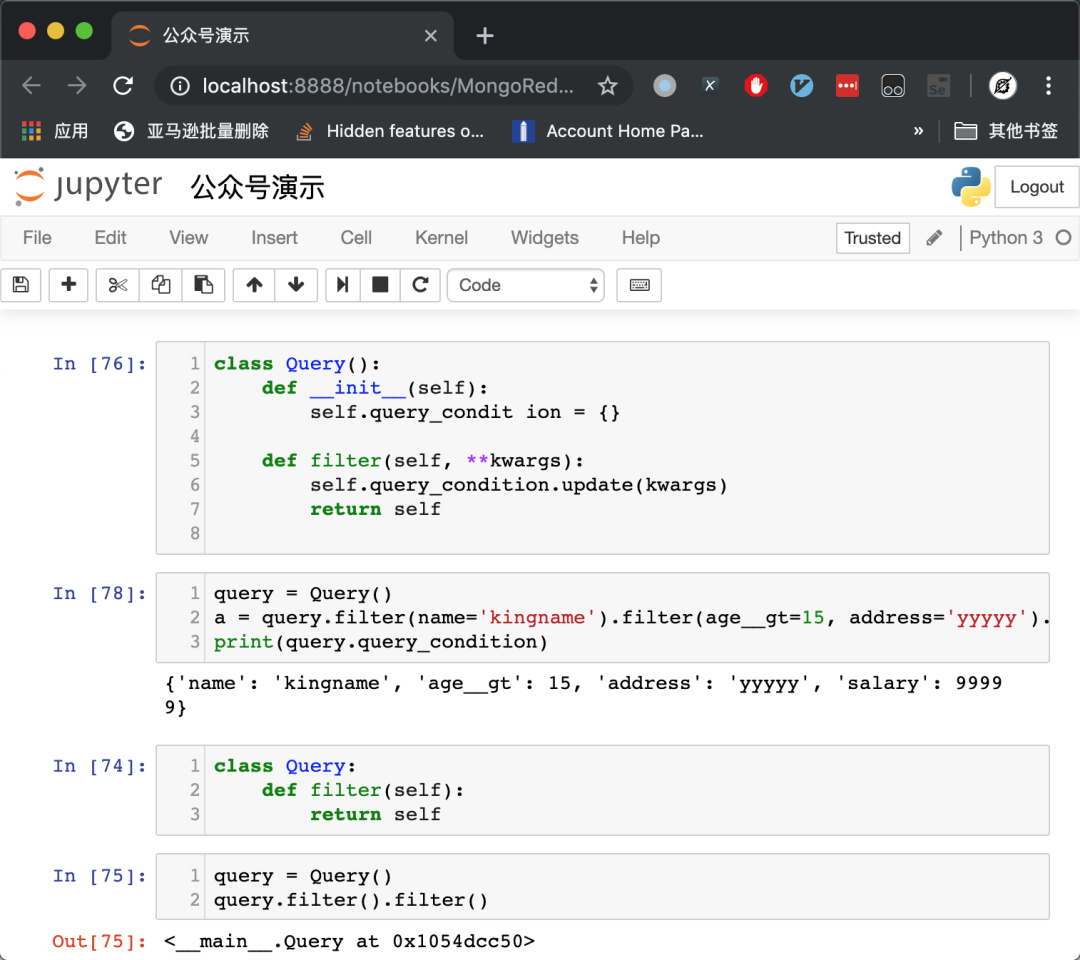Interrupt the kernel with the stop icon
This screenshot has height=960, width=1080.
380,285
